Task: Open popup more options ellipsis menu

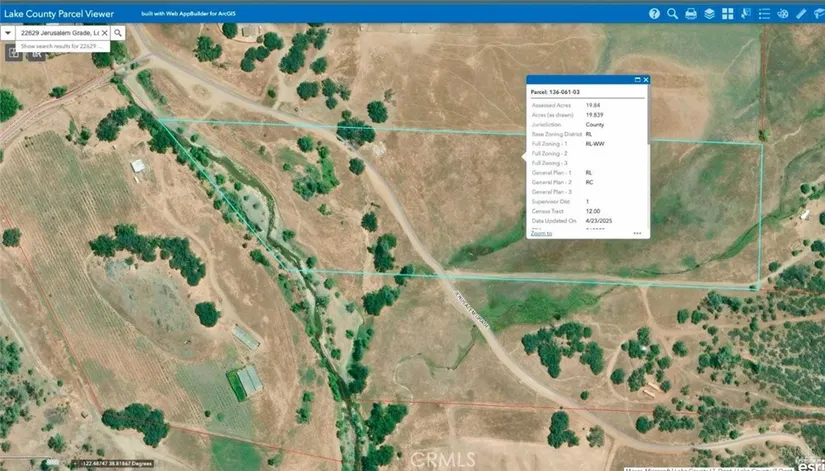Action: click(x=636, y=232)
